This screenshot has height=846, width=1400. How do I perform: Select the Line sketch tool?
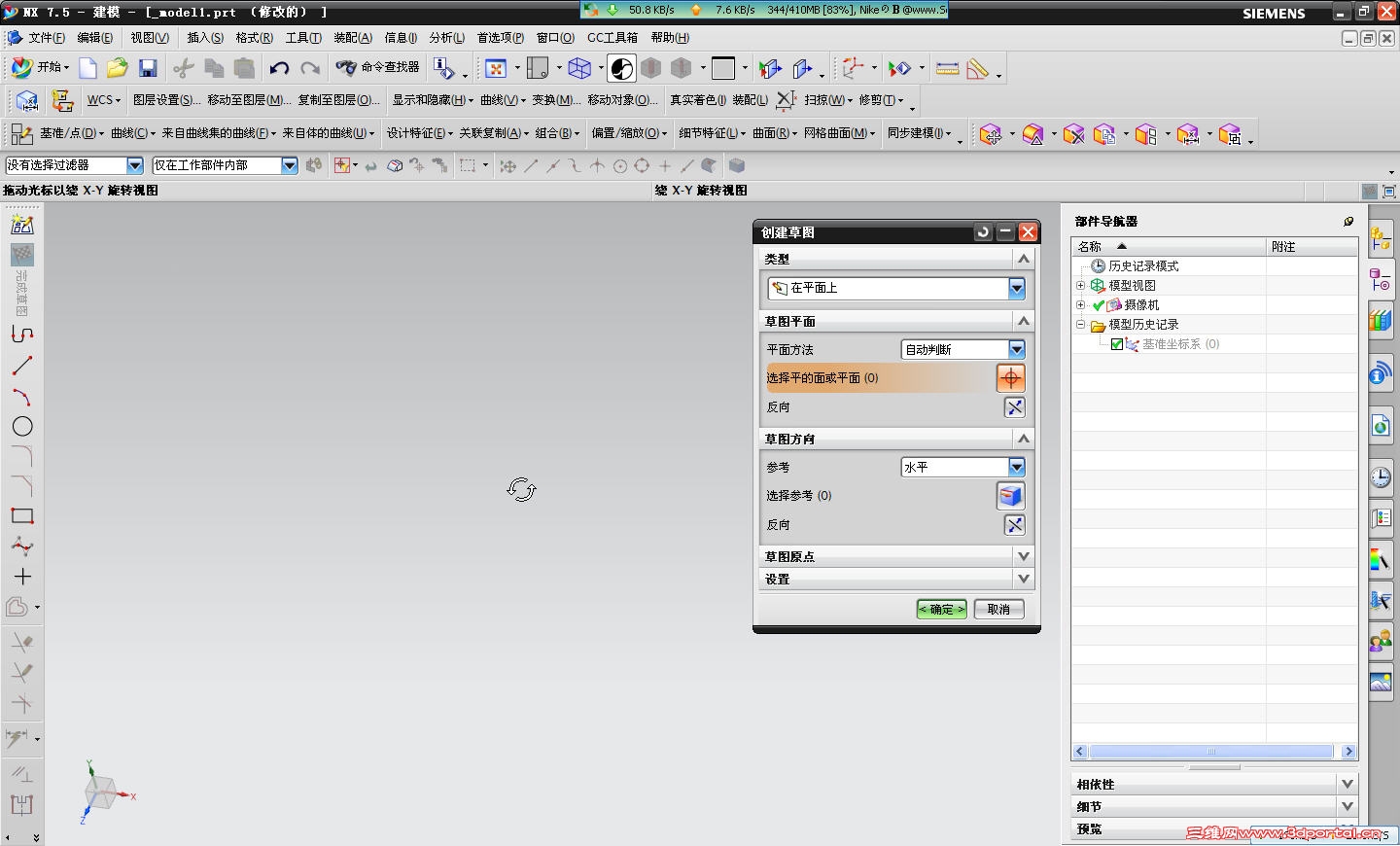22,366
